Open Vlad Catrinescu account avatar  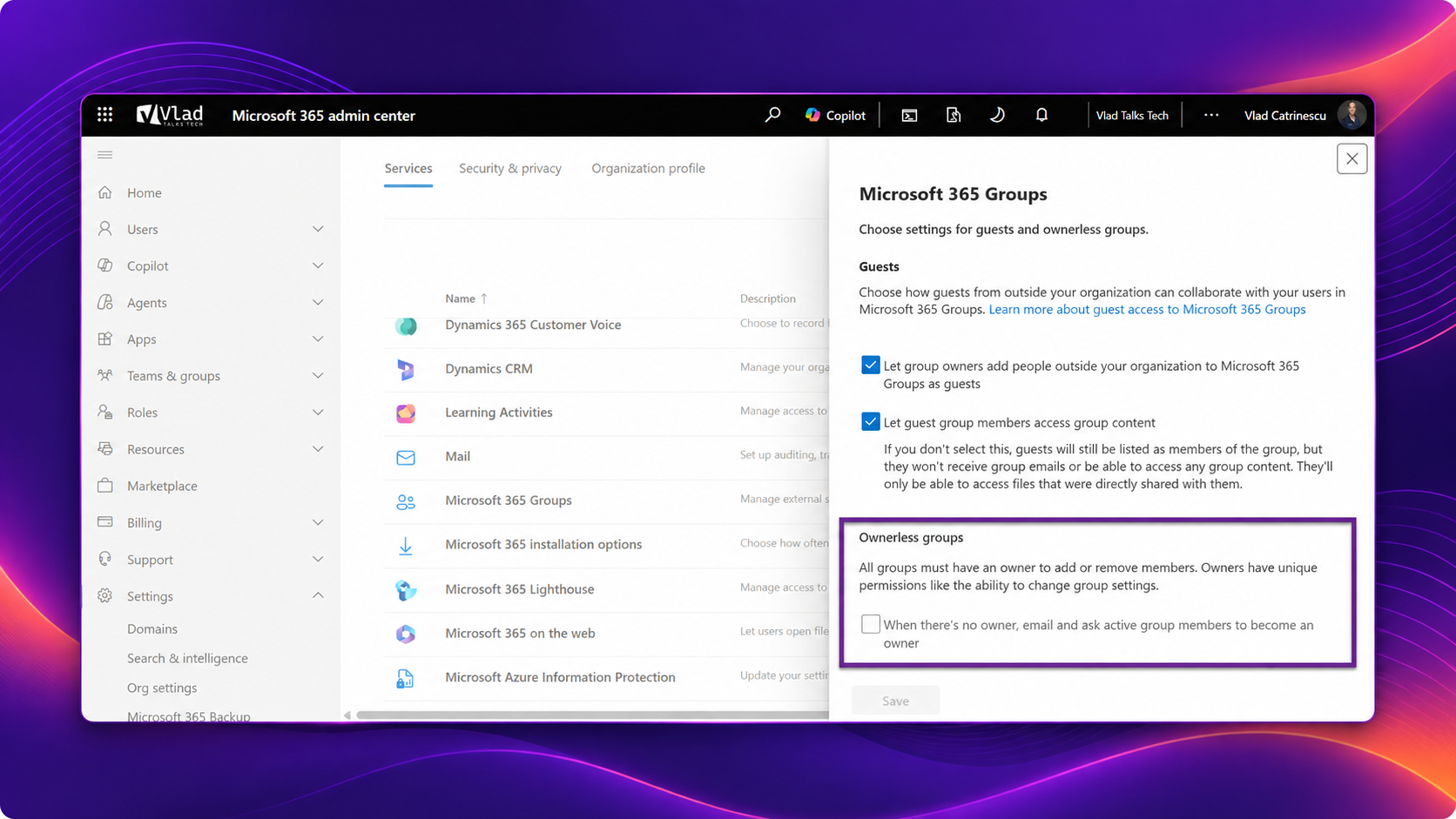(x=1352, y=115)
